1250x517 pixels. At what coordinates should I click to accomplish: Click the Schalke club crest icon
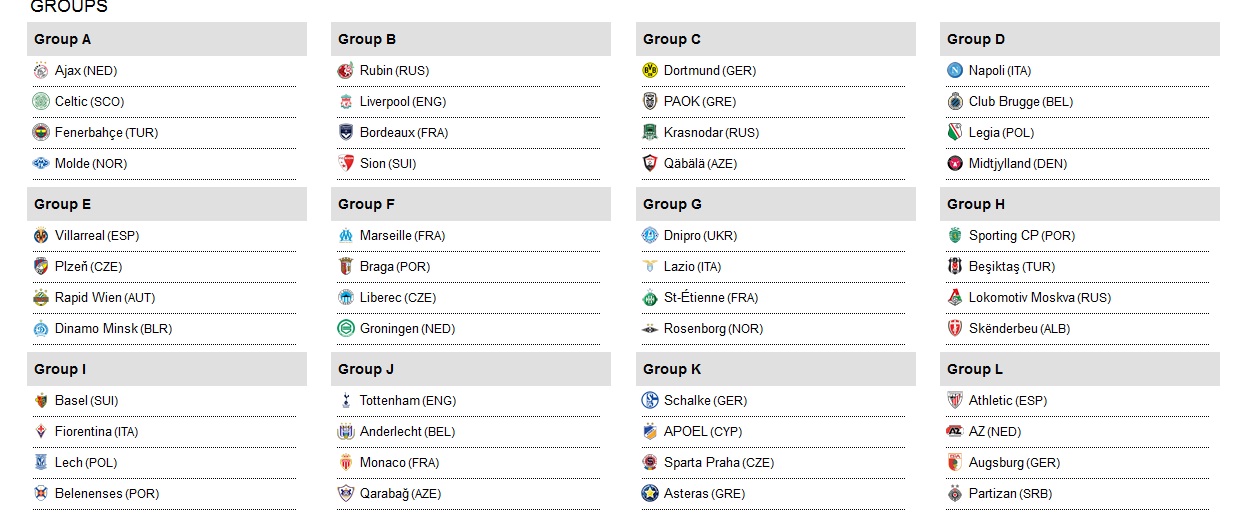pyautogui.click(x=649, y=401)
